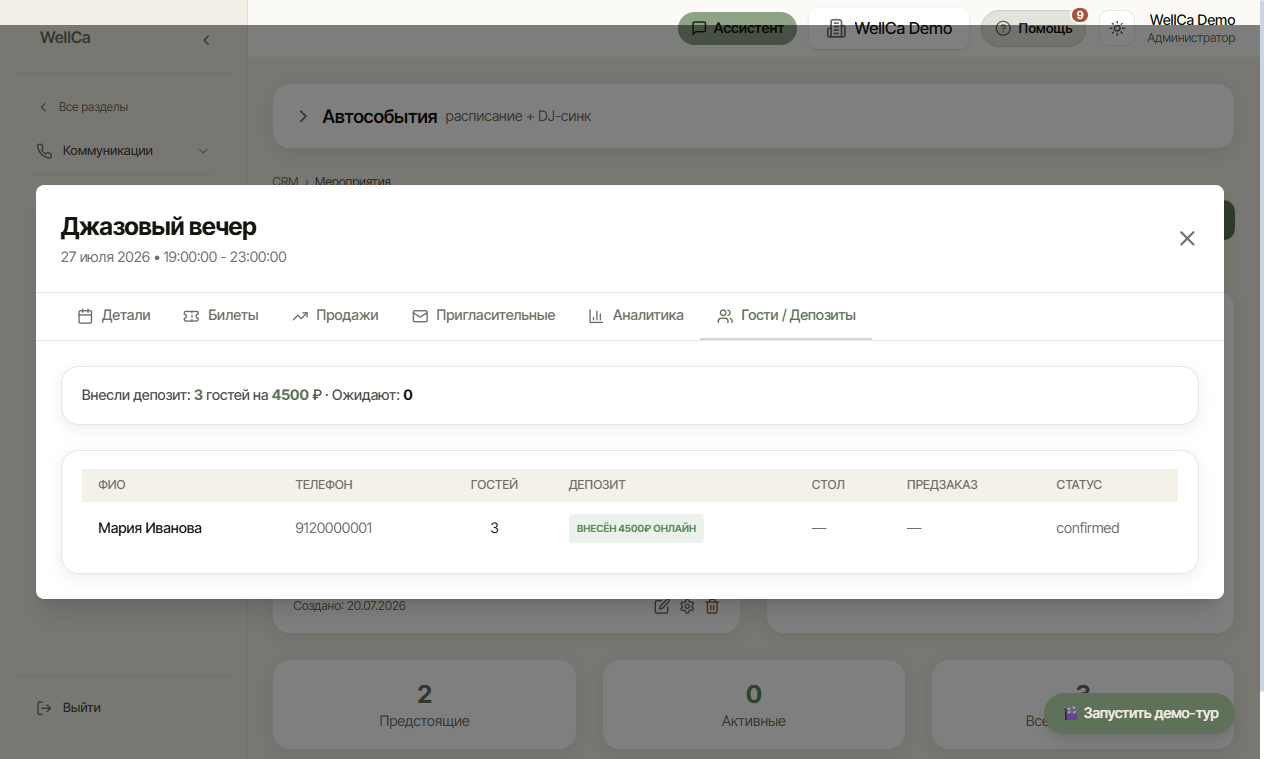Expand the Коммуникации sidebar section
The height and width of the screenshot is (759, 1264).
[x=123, y=151]
